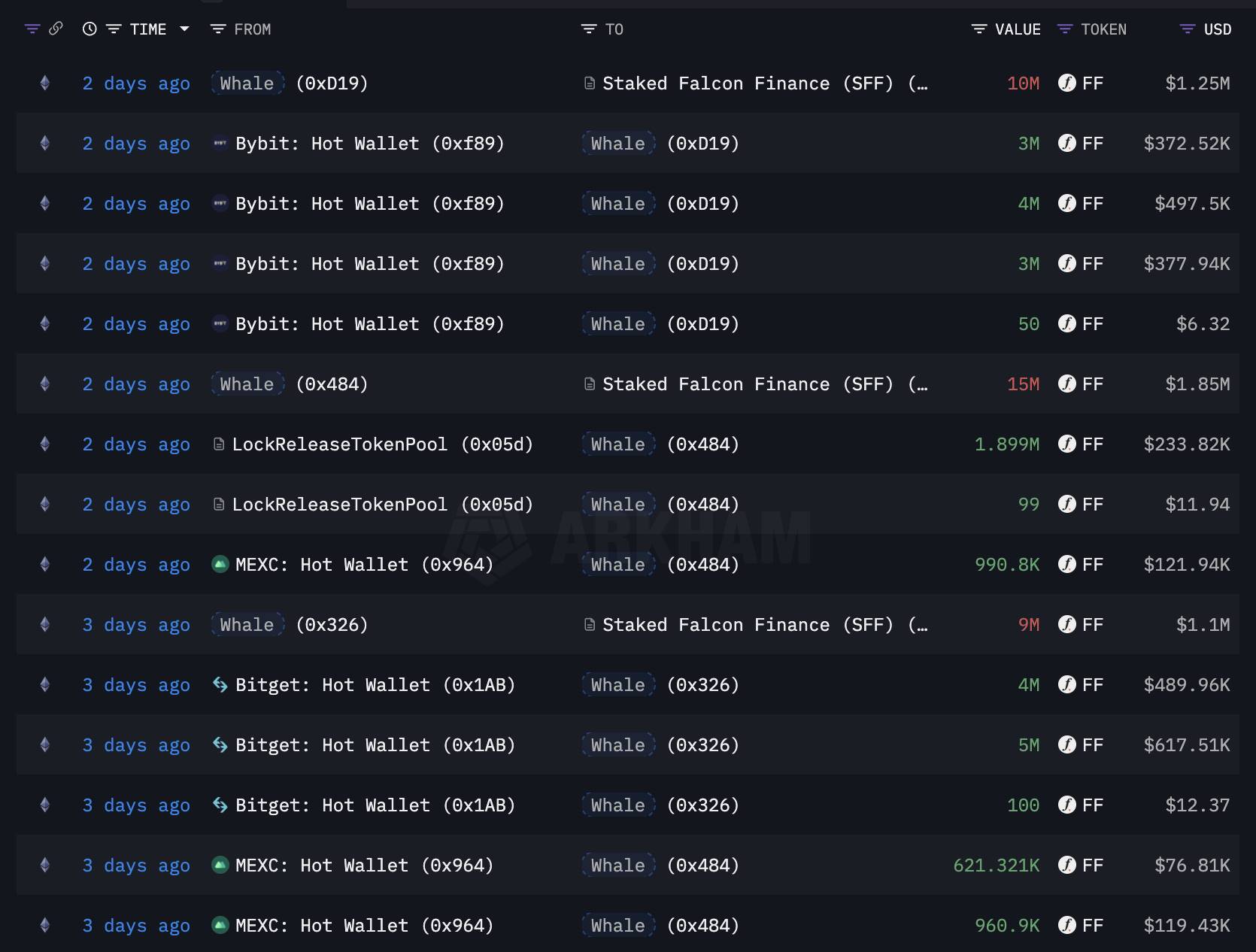Click the Ethereum icon in first row
This screenshot has width=1256, height=952.
[45, 83]
